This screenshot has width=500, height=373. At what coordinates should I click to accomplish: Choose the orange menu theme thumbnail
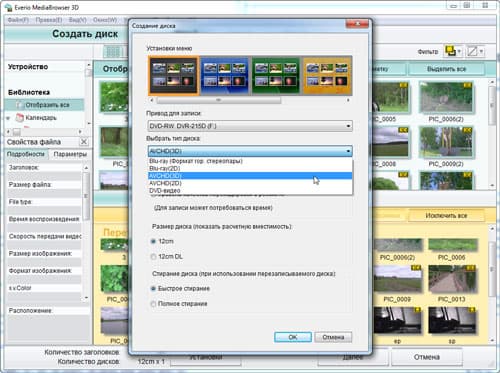[x=327, y=76]
